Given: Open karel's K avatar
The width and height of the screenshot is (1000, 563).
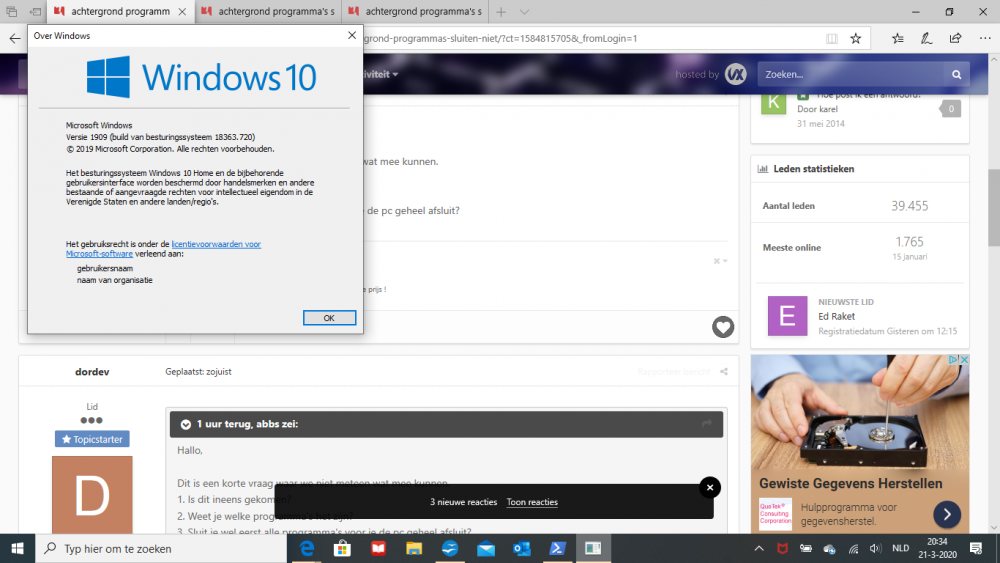Looking at the screenshot, I should [x=773, y=103].
